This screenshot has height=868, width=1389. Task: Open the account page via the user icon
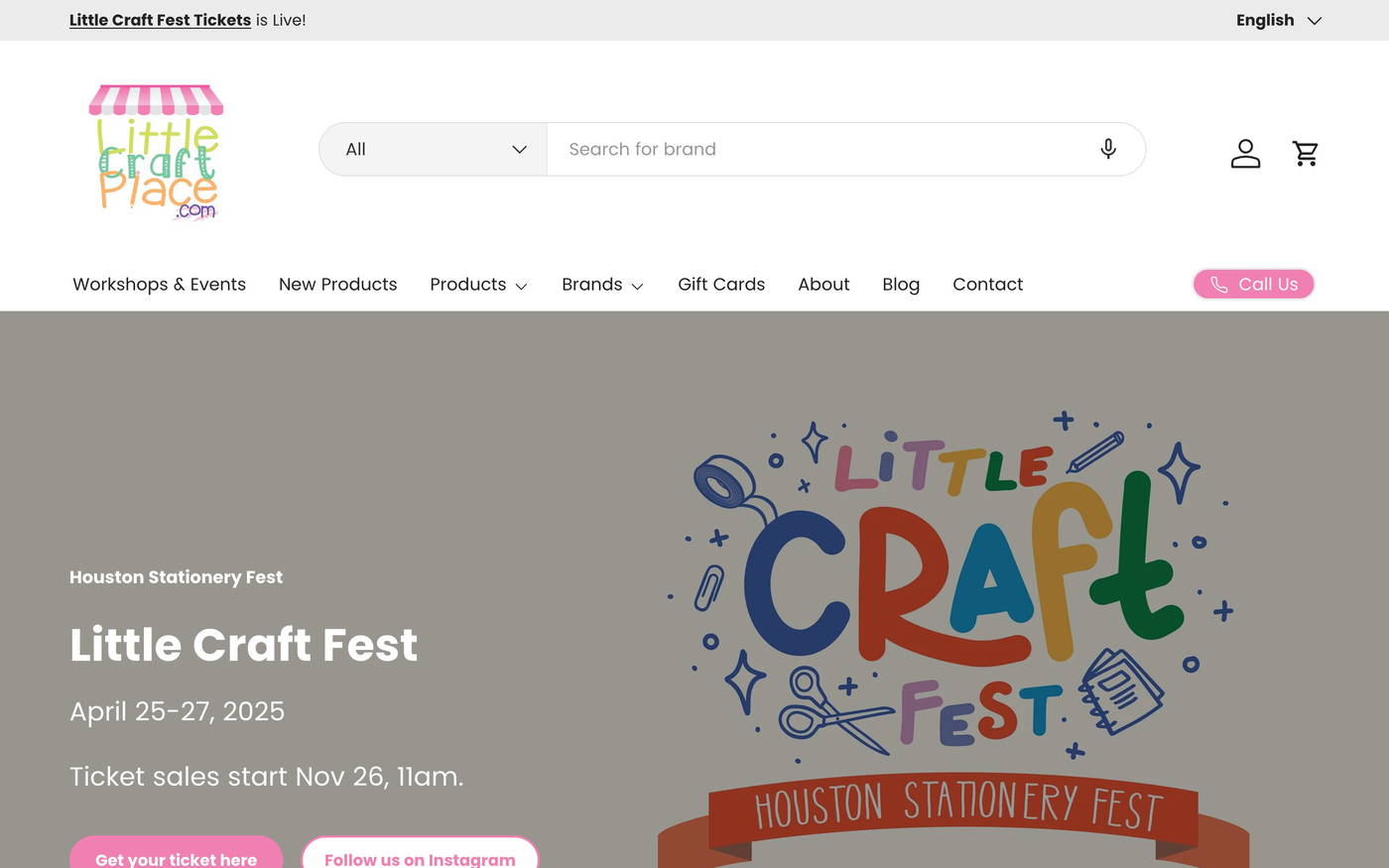pos(1245,153)
